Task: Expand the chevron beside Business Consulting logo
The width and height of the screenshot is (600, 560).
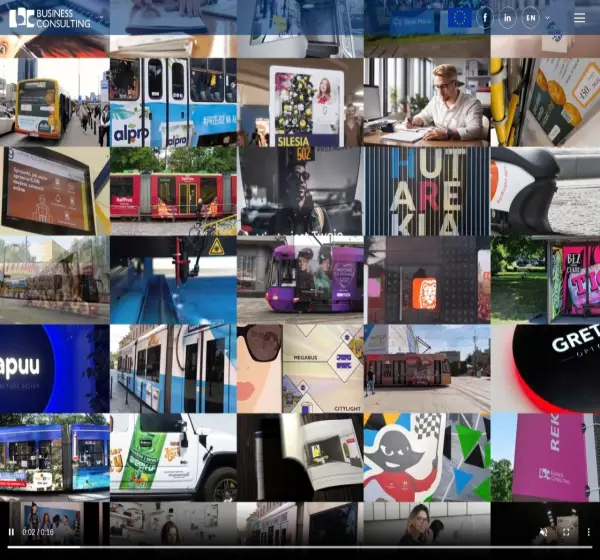Action: 101,17
